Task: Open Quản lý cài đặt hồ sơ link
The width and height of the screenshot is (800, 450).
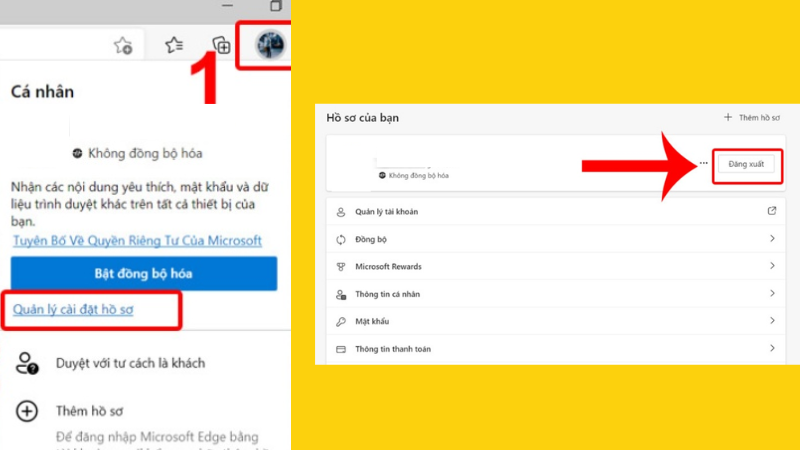Action: 73,310
